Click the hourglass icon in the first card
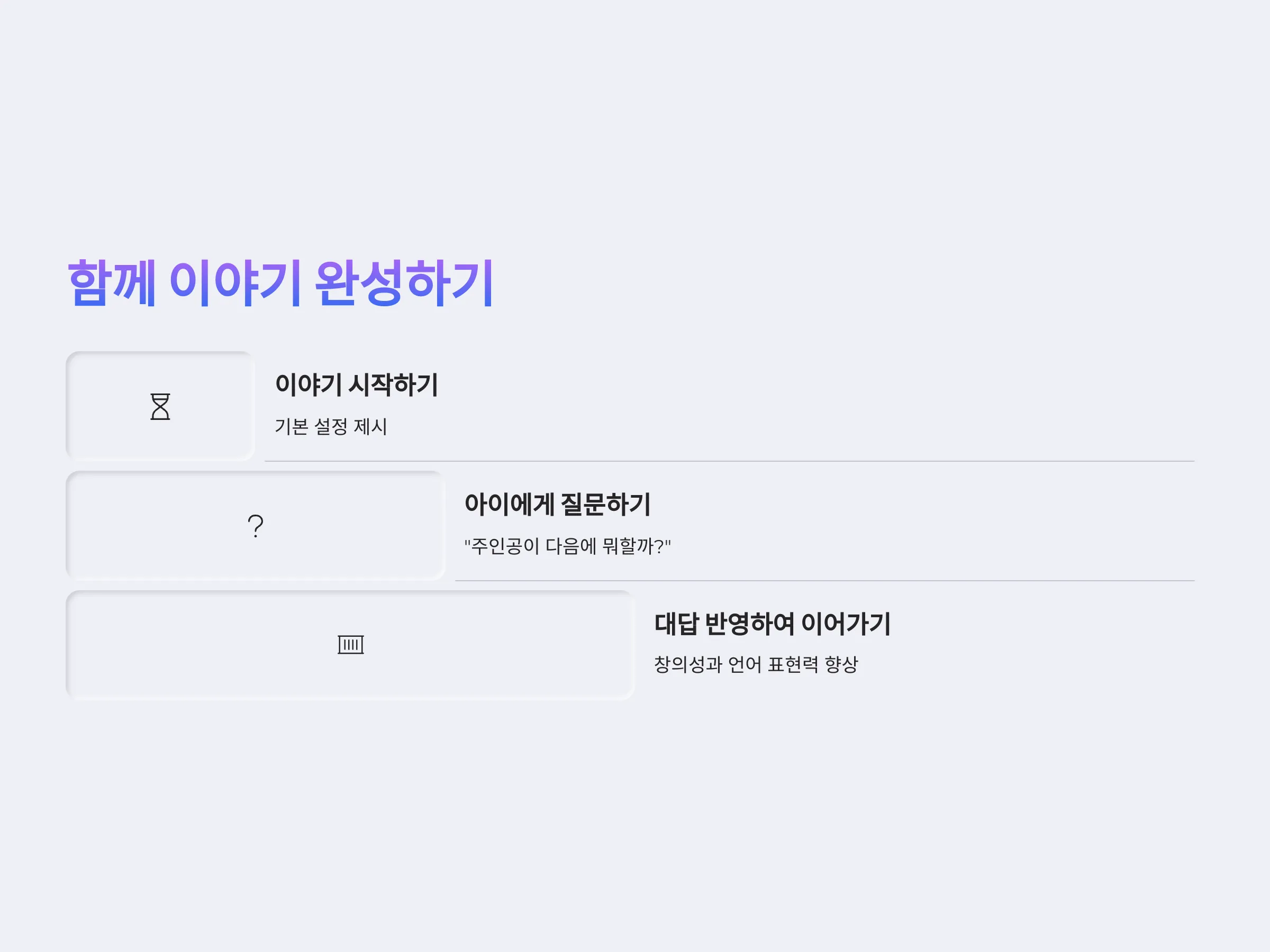The image size is (1270, 952). 160,406
